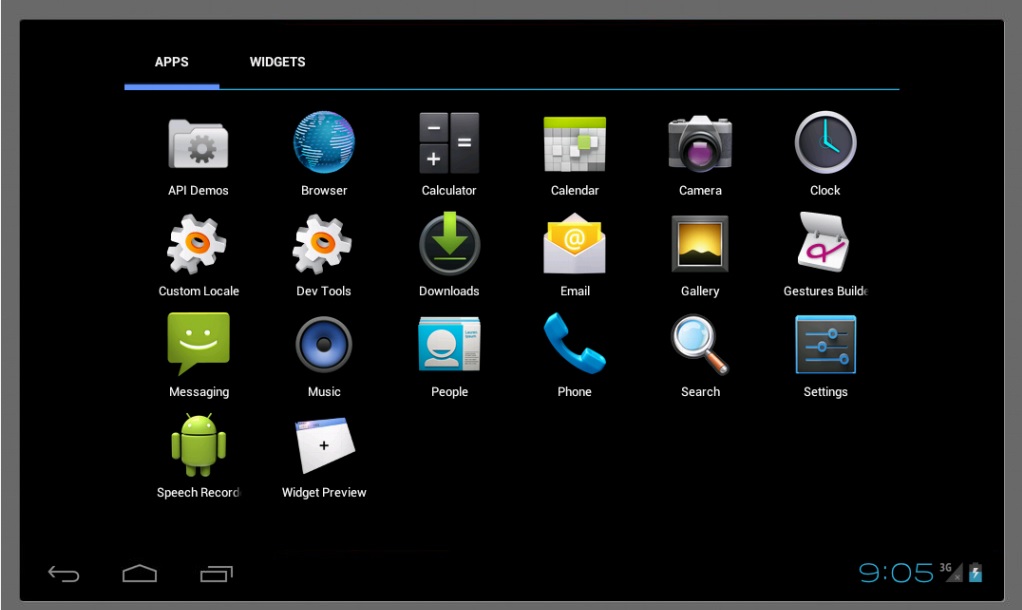Viewport: 1022px width, 610px height.
Task: Click the 3G signal indicator
Action: [951, 572]
